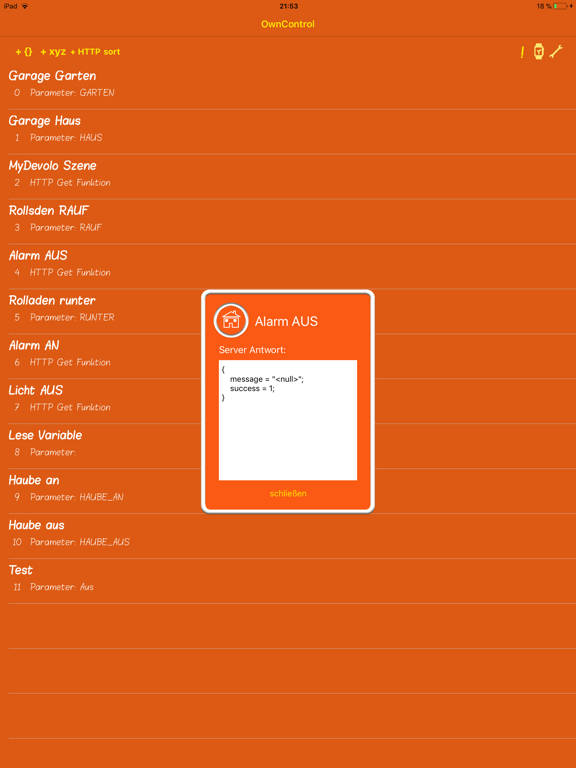Tap the server response text box

(x=288, y=420)
